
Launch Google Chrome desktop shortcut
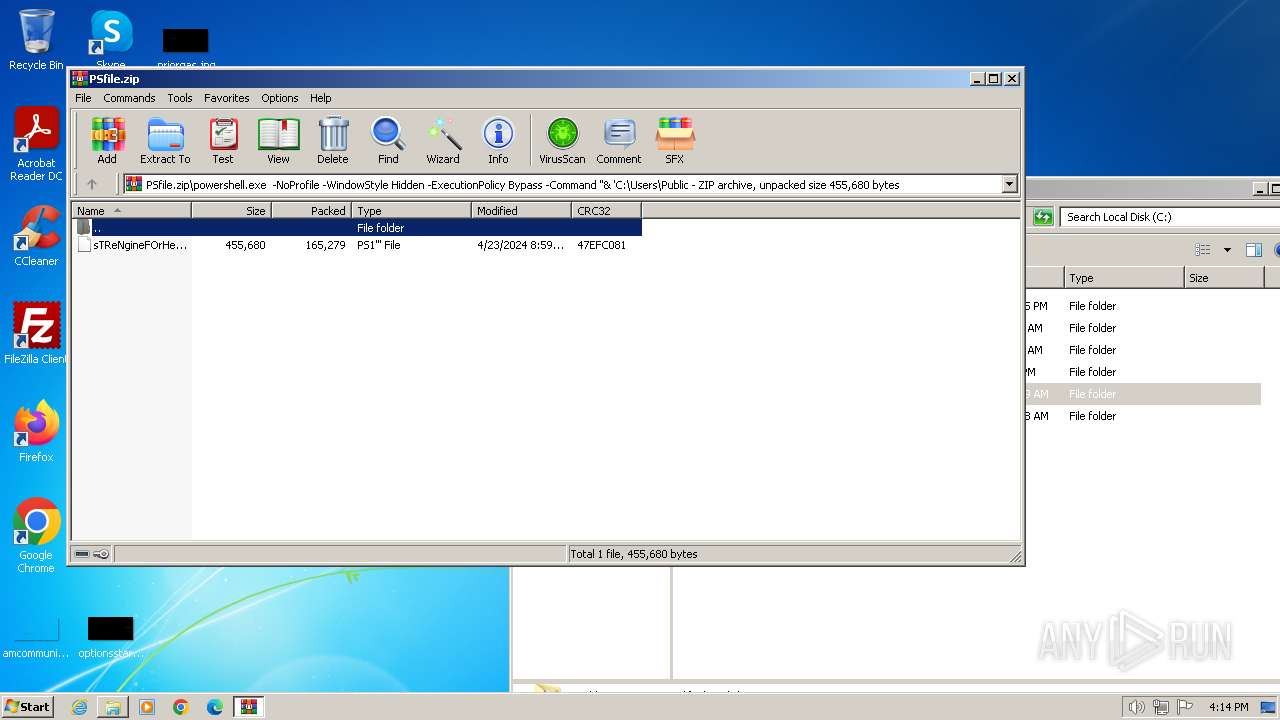tap(36, 536)
